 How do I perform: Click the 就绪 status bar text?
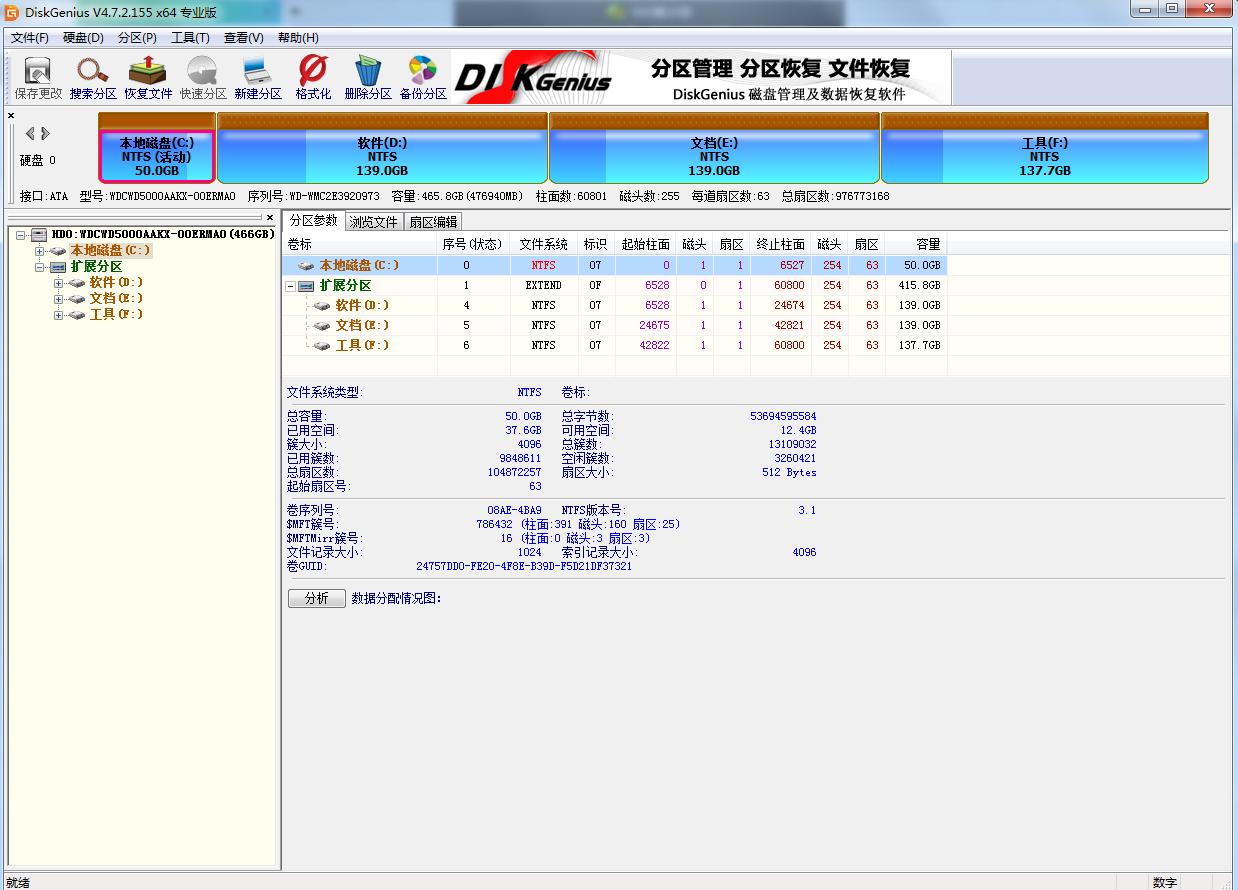coord(18,882)
